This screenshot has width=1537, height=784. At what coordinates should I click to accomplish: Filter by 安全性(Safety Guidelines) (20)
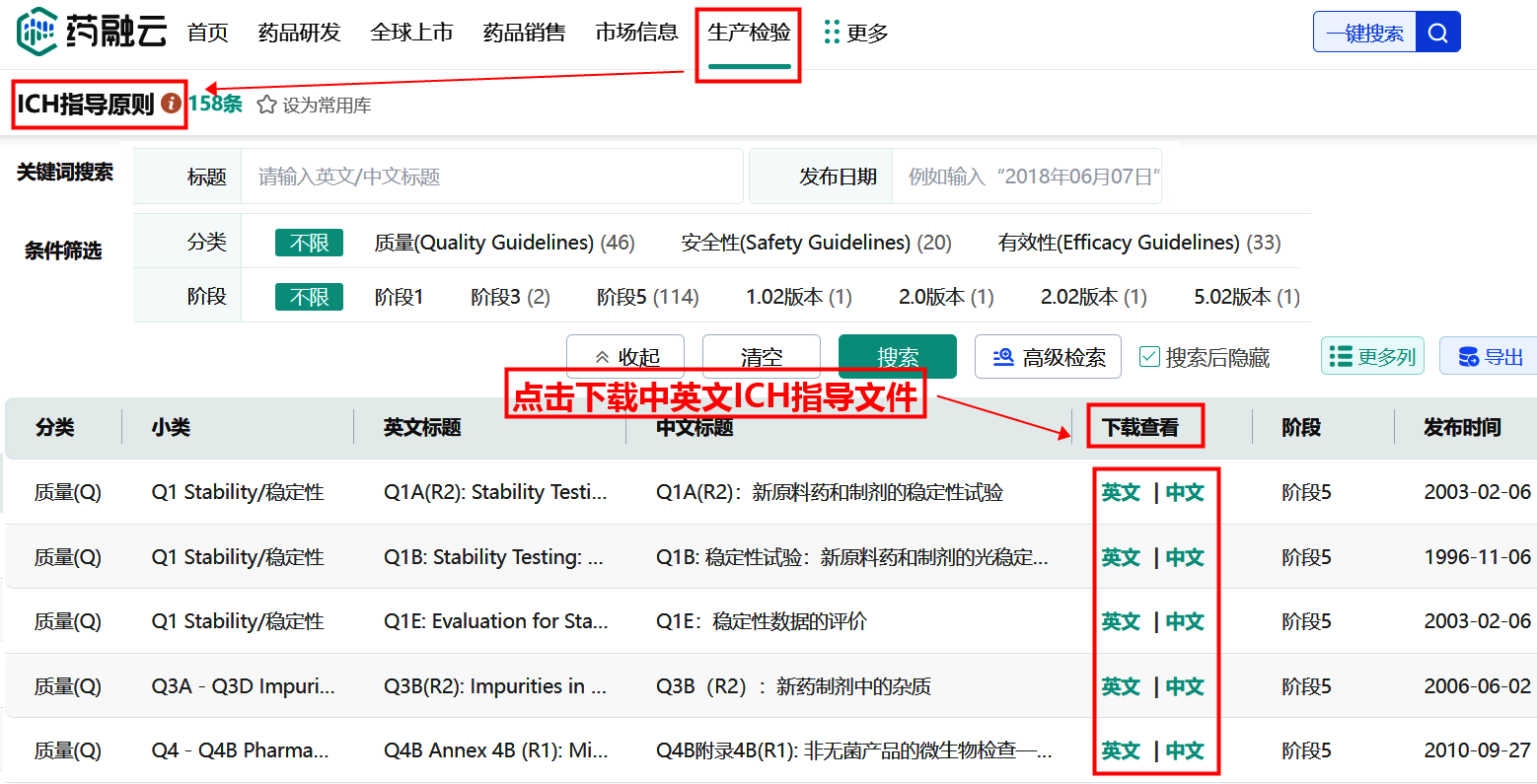pyautogui.click(x=816, y=243)
